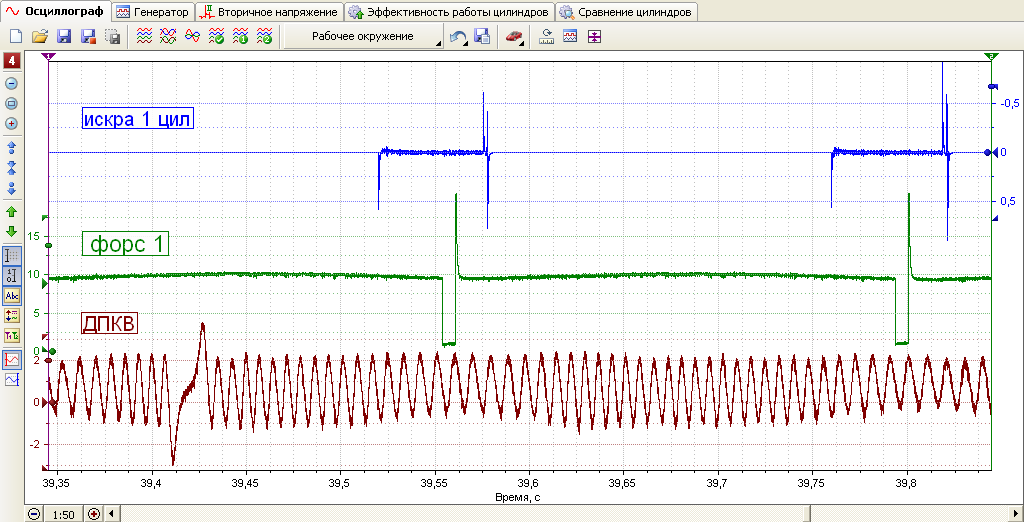Click the yellow measurement values icon

click(12, 316)
